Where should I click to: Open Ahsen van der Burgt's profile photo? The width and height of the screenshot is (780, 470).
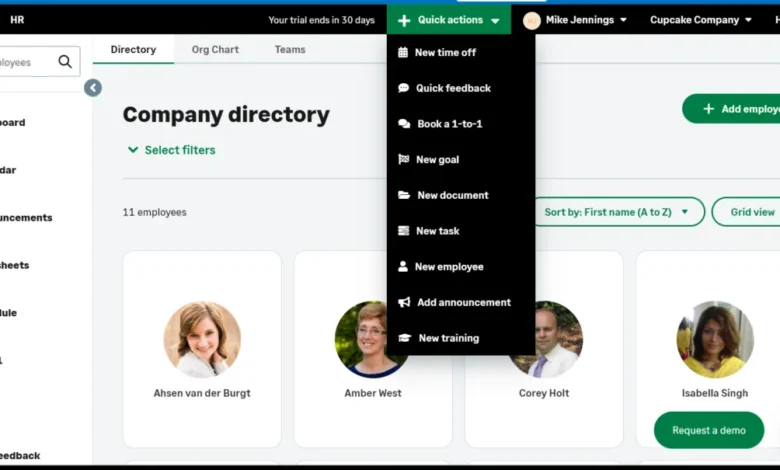[x=202, y=339]
